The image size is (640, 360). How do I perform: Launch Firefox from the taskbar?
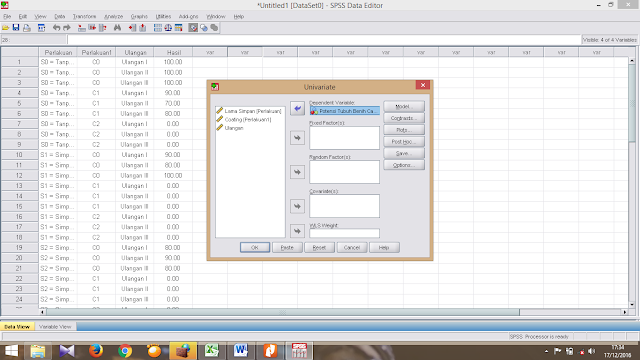(x=96, y=351)
